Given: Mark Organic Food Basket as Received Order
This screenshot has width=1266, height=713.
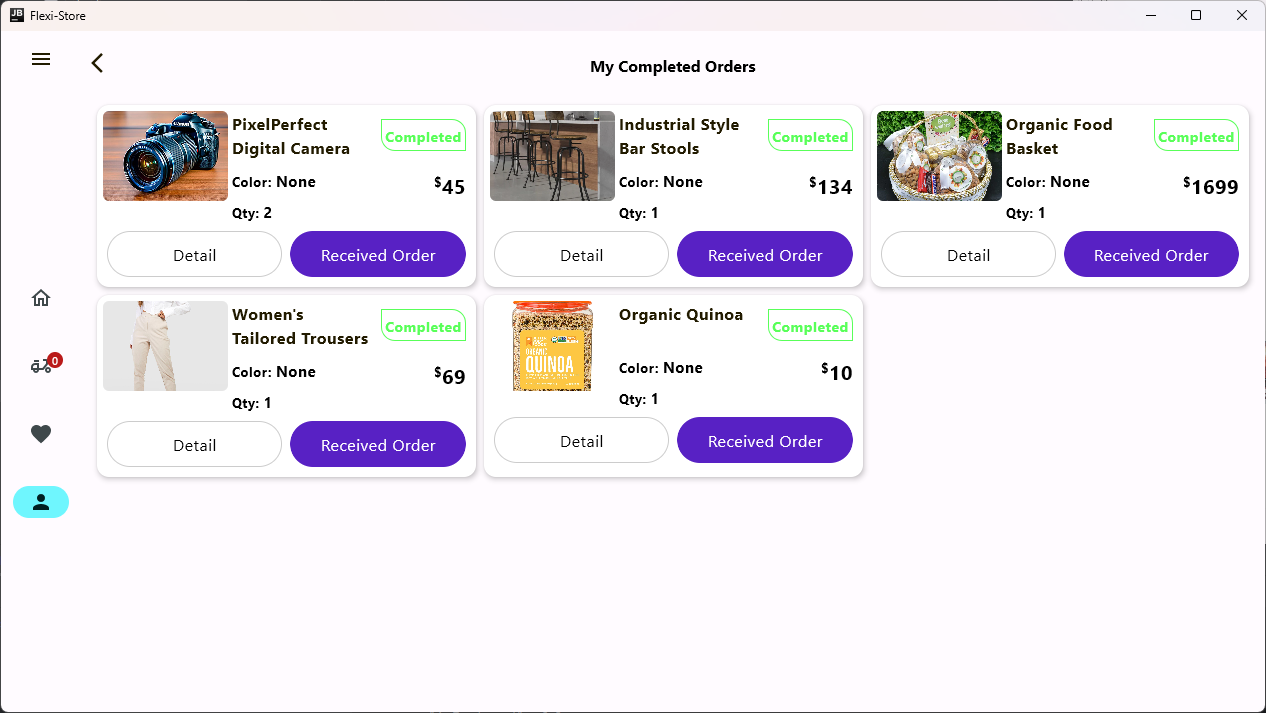Looking at the screenshot, I should point(1151,255).
